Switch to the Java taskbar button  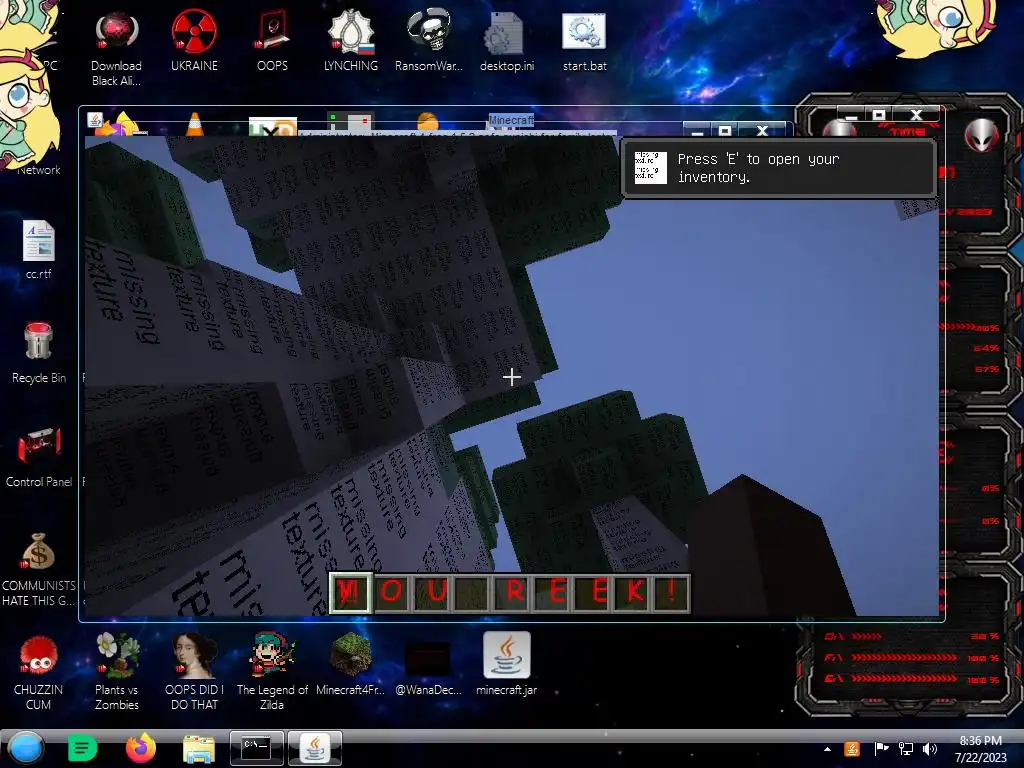pyautogui.click(x=315, y=748)
